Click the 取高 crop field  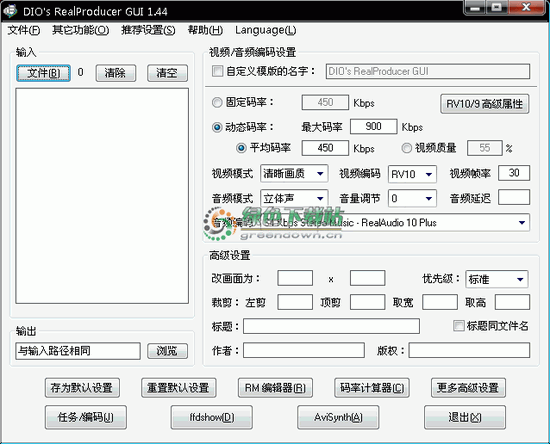tap(512, 302)
